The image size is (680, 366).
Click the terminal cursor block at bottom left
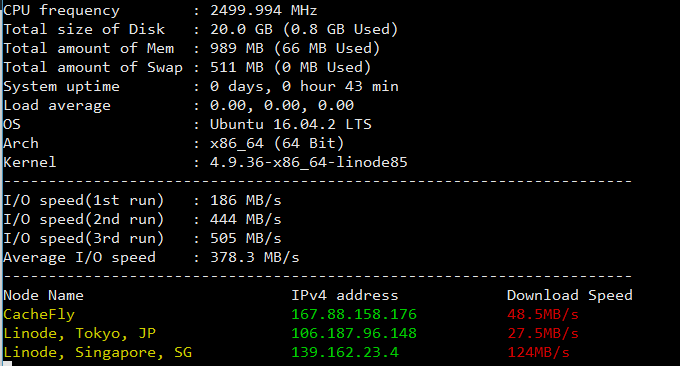point(7,363)
